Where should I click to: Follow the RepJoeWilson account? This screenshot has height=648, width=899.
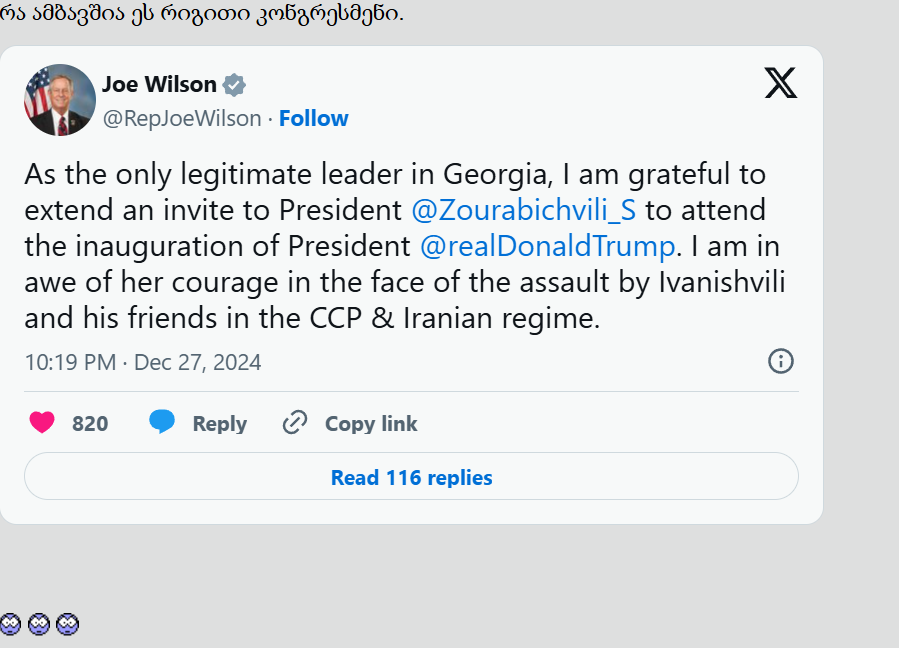[313, 119]
